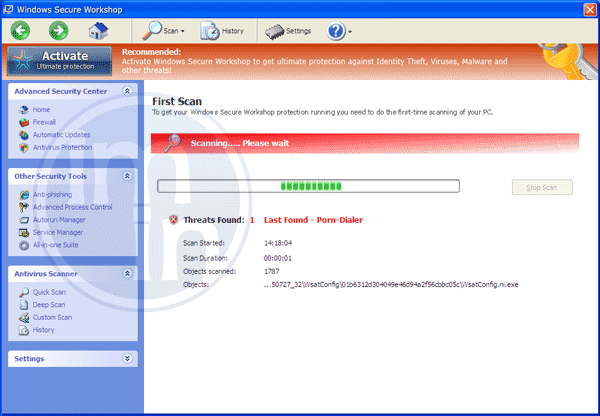Click the Deep Scan icon
This screenshot has width=600, height=416.
(24, 305)
